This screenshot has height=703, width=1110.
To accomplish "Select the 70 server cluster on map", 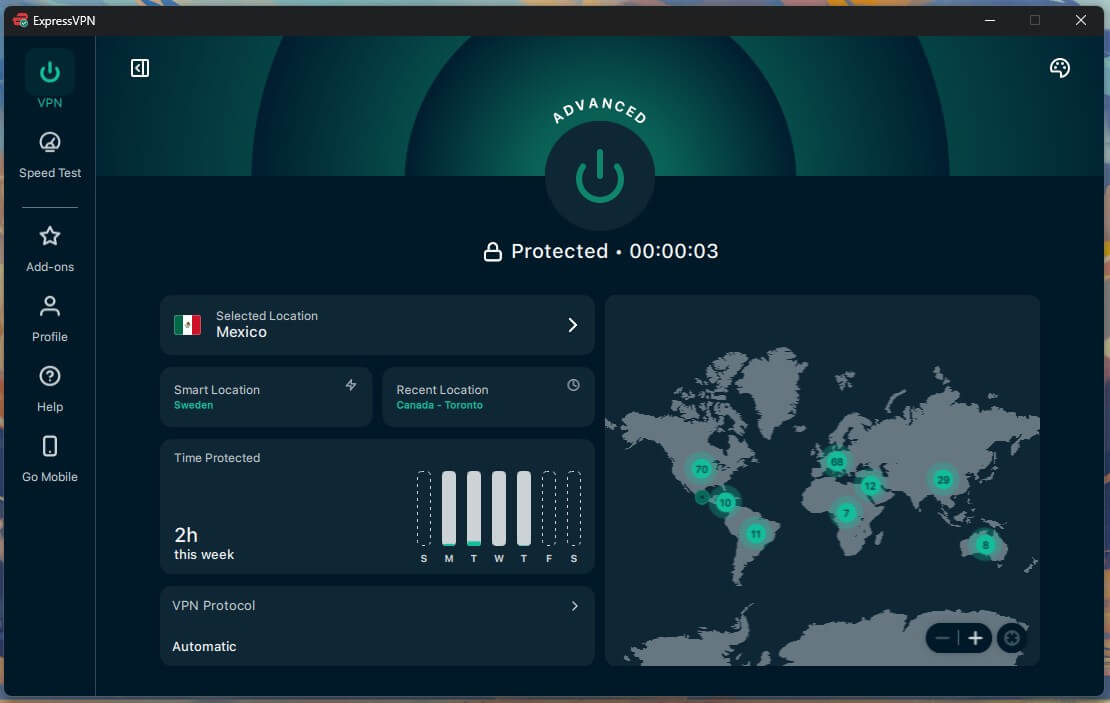I will (702, 469).
